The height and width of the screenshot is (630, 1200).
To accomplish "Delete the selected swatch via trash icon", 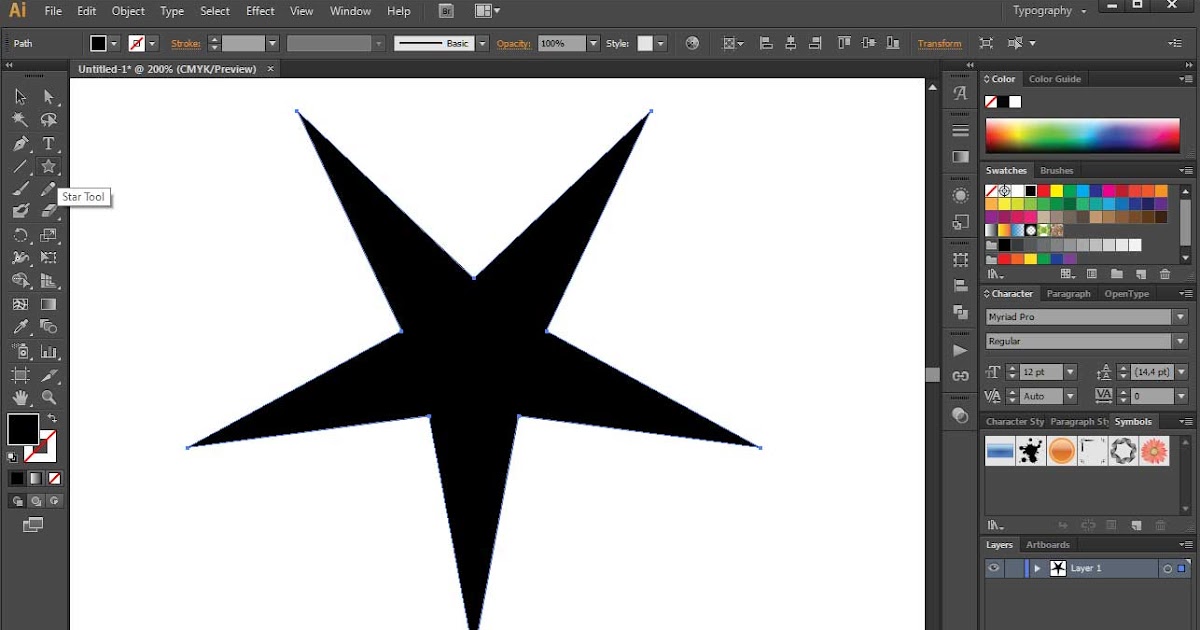I will pos(1164,273).
